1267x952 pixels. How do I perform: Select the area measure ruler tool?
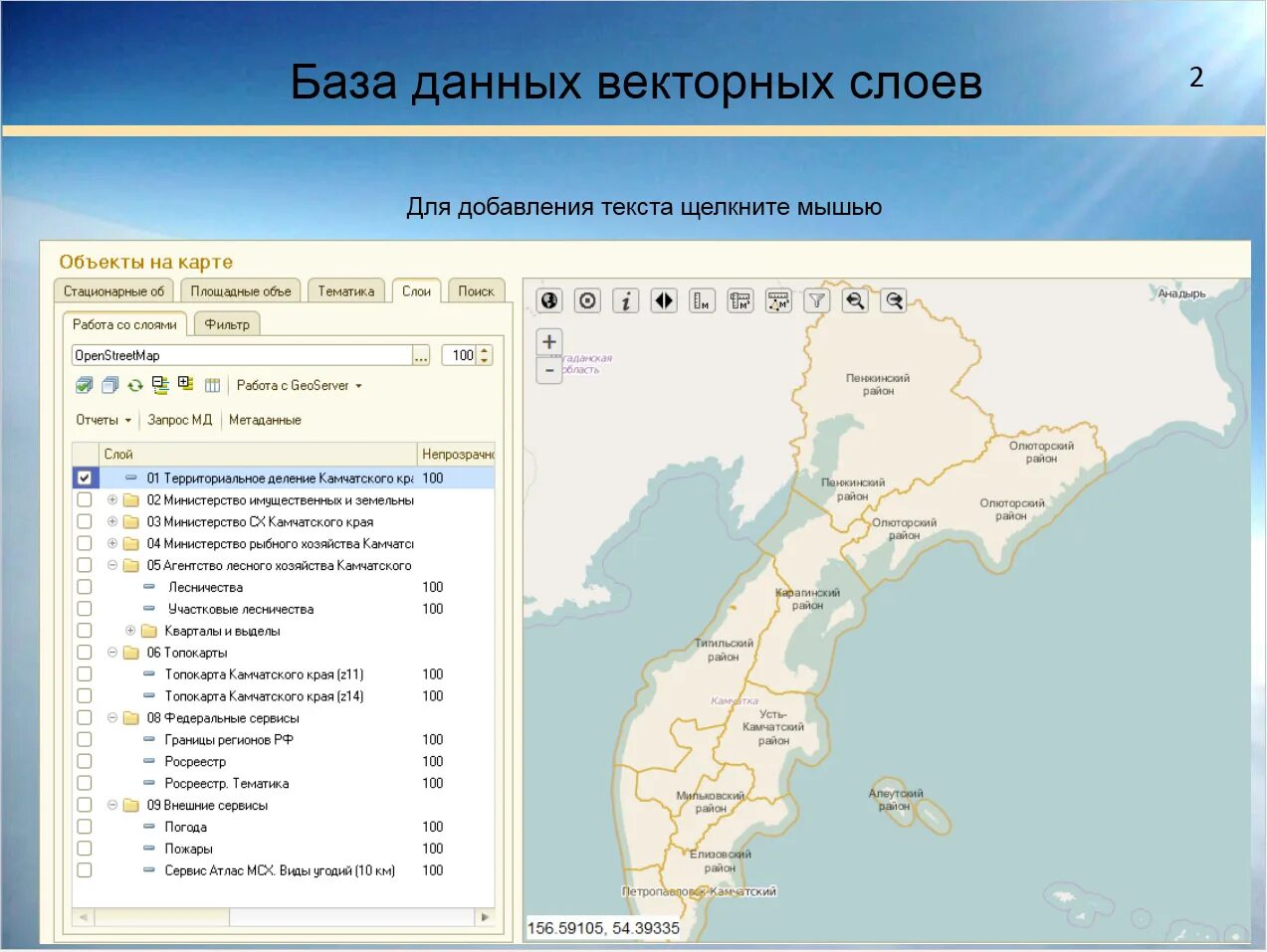[740, 300]
